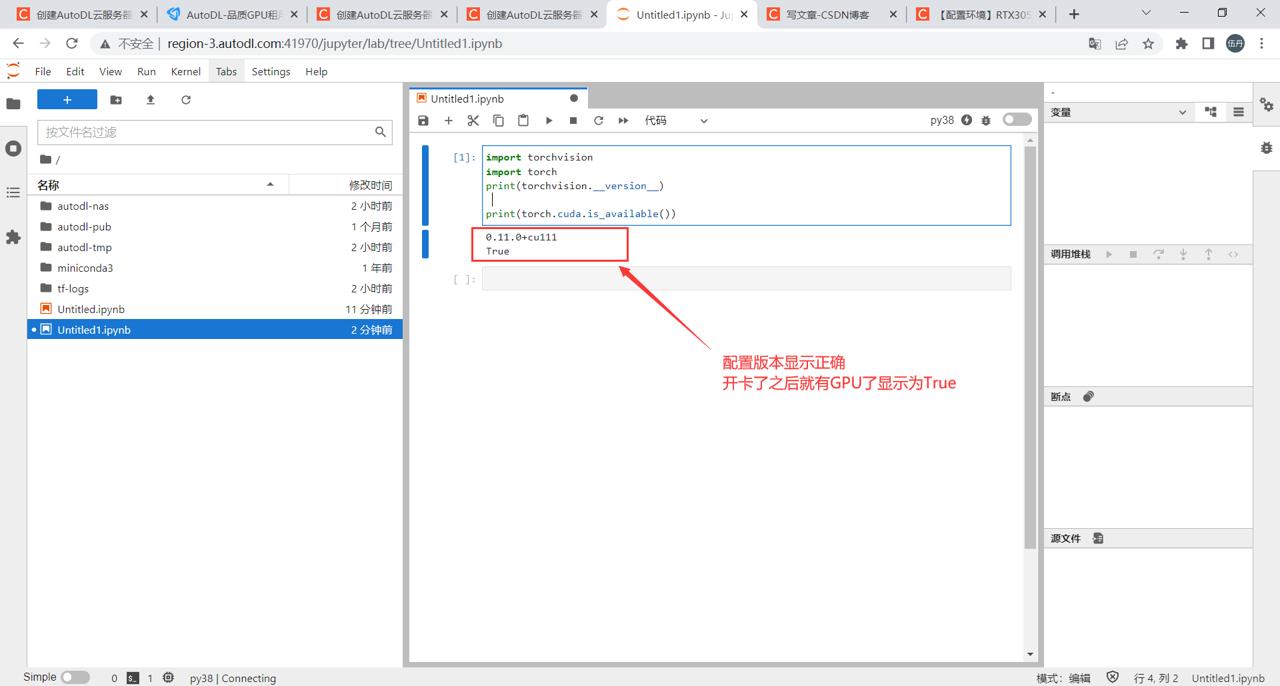This screenshot has height=686, width=1280.
Task: Open the cell type dropdown showing 代码
Action: coord(676,120)
